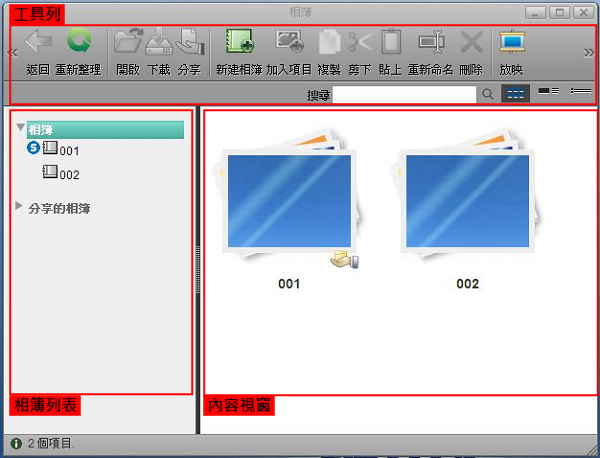Select album 002 in the tree list
The height and width of the screenshot is (458, 600).
pyautogui.click(x=68, y=174)
